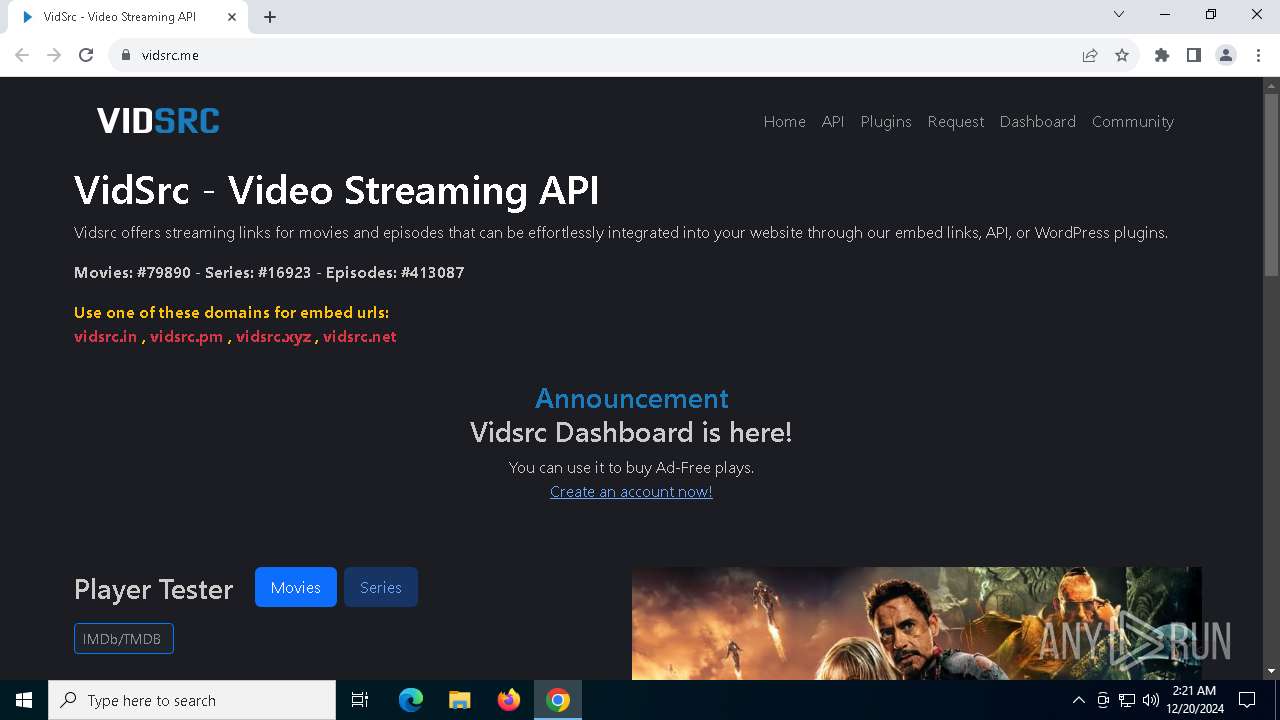The image size is (1280, 720).
Task: Close the VidSrc tab
Action: point(232,17)
